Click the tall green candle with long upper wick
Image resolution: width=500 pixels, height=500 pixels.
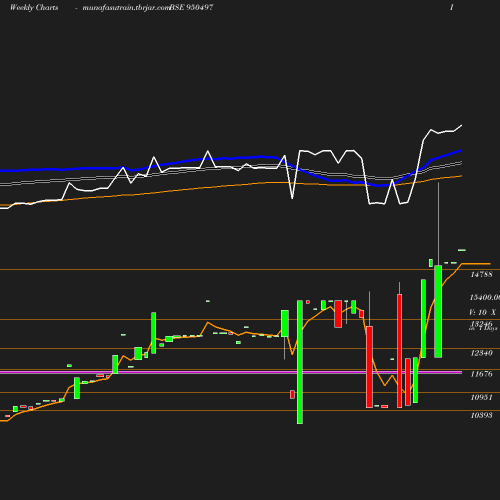pyautogui.click(x=438, y=311)
